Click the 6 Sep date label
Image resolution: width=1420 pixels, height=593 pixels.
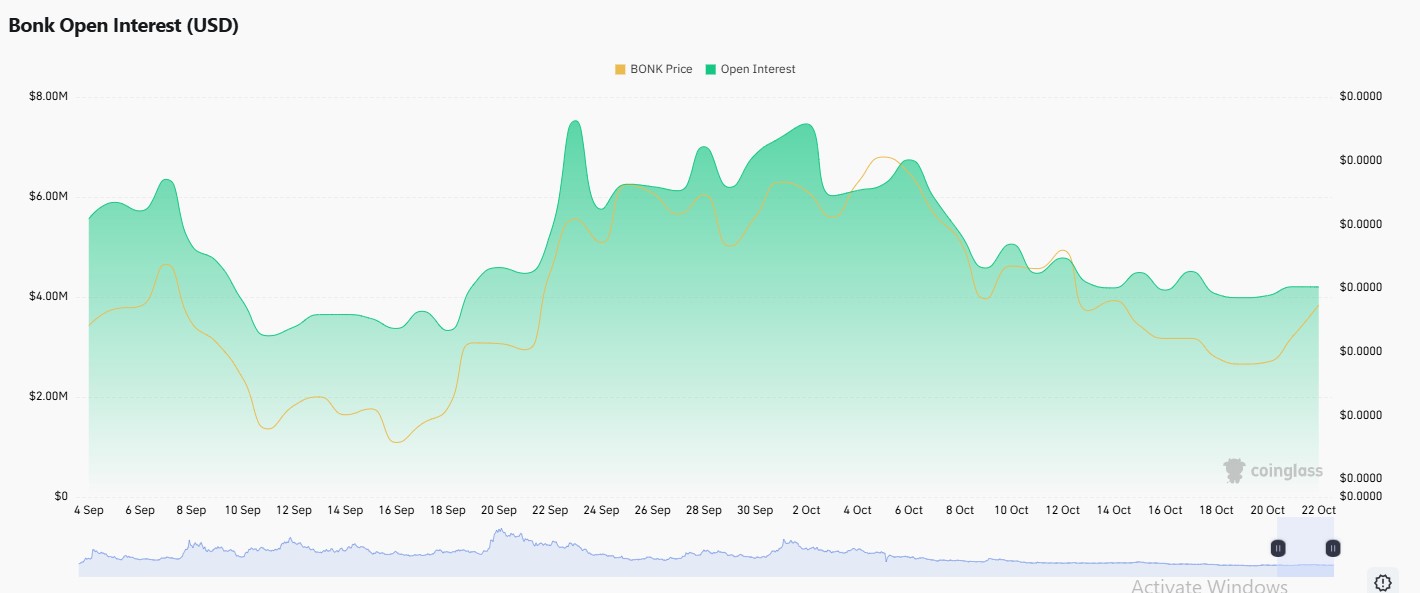tap(140, 510)
